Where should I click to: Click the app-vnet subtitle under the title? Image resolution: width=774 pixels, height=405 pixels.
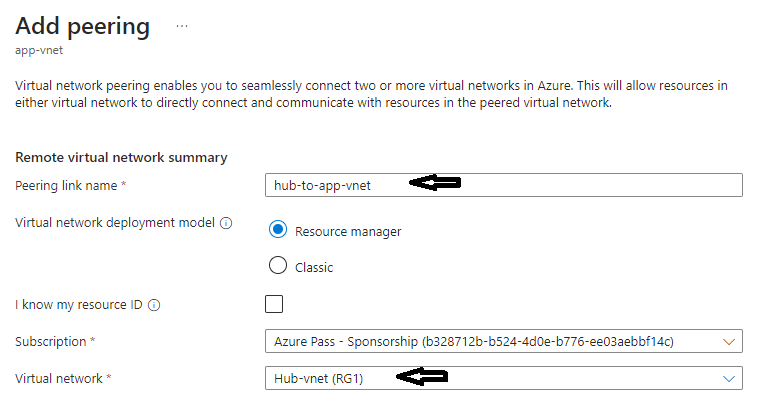pyautogui.click(x=39, y=48)
